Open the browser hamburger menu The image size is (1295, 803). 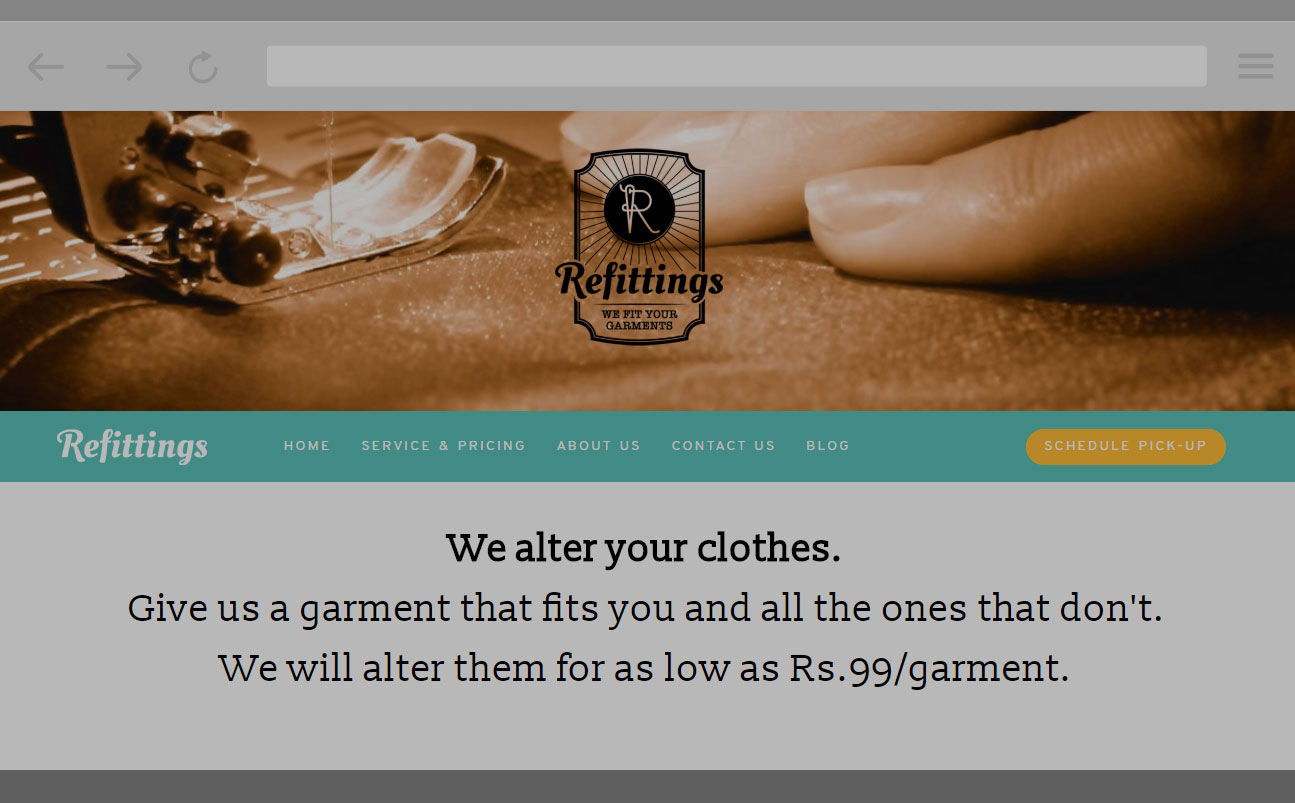(1255, 66)
